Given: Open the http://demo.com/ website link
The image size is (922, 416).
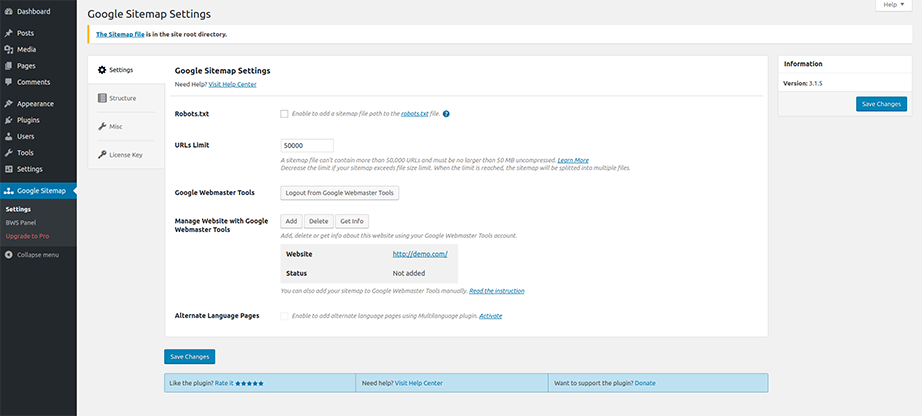Looking at the screenshot, I should 420,254.
